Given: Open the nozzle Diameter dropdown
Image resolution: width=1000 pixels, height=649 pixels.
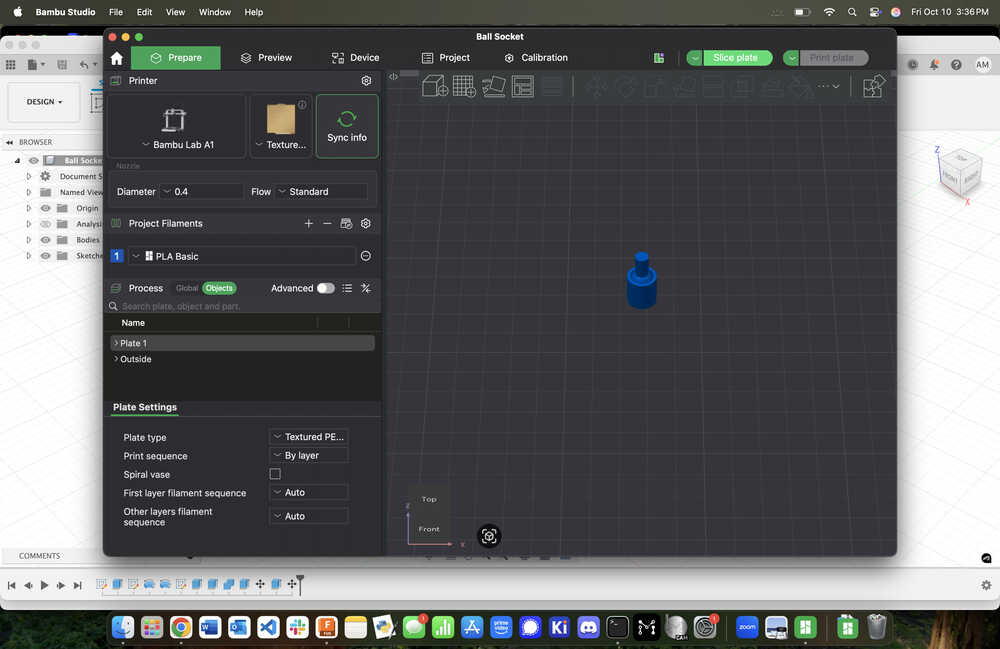Looking at the screenshot, I should pos(202,191).
